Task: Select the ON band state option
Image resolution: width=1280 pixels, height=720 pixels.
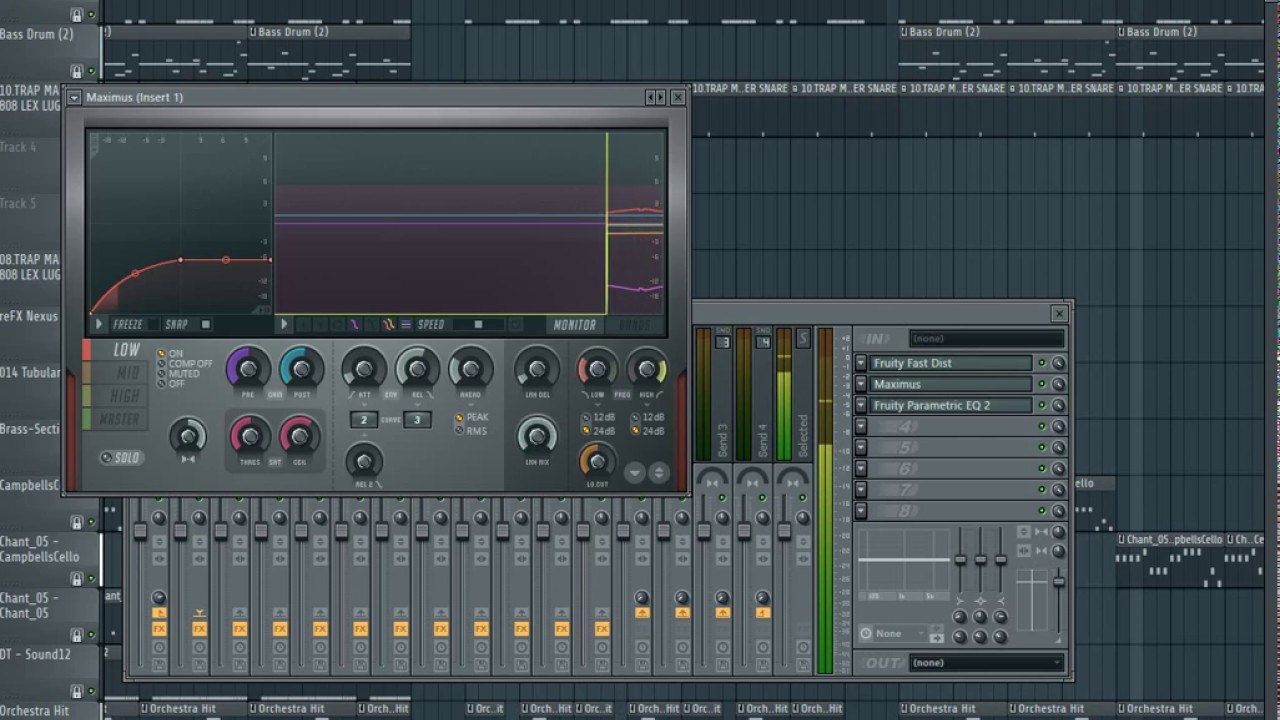Action: 169,354
